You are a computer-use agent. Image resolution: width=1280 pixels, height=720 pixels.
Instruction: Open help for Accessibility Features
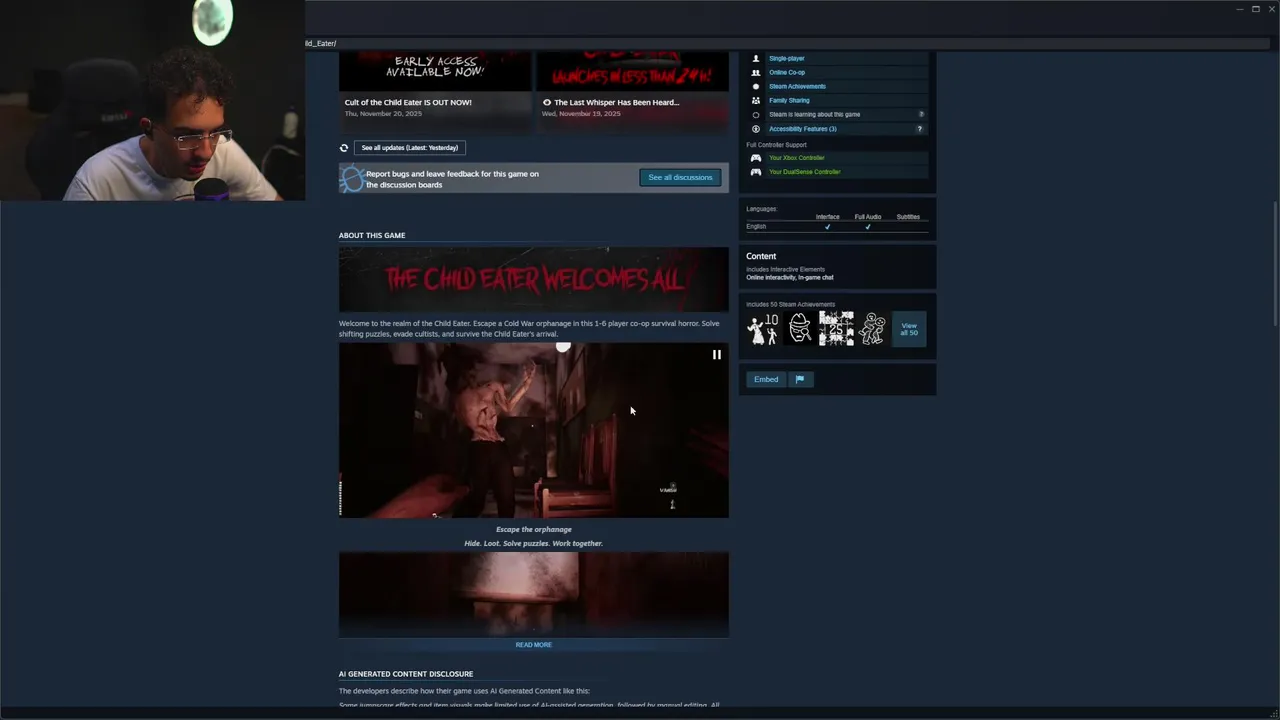point(920,128)
